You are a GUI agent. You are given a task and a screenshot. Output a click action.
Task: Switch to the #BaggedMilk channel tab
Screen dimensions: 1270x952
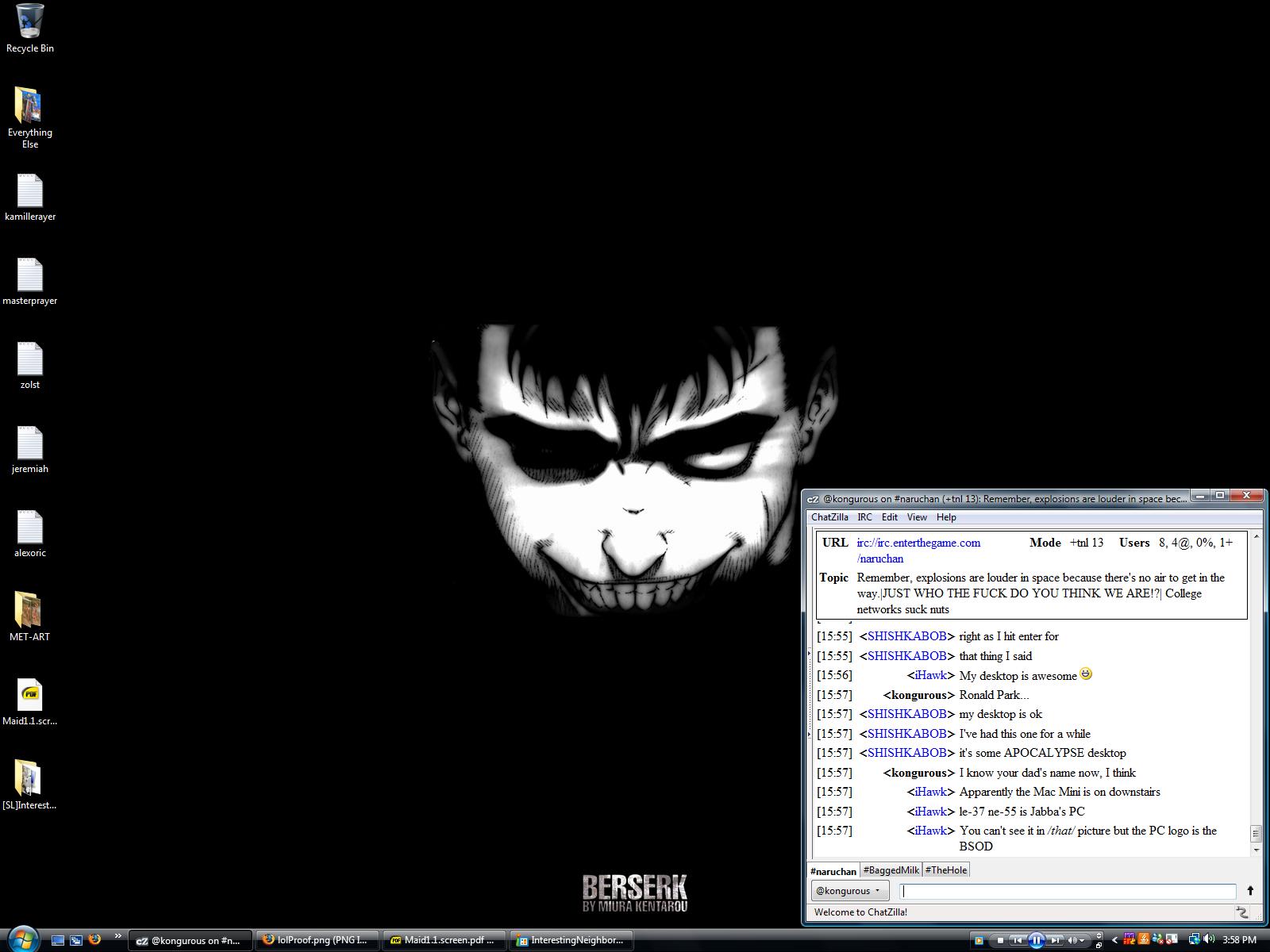point(891,870)
